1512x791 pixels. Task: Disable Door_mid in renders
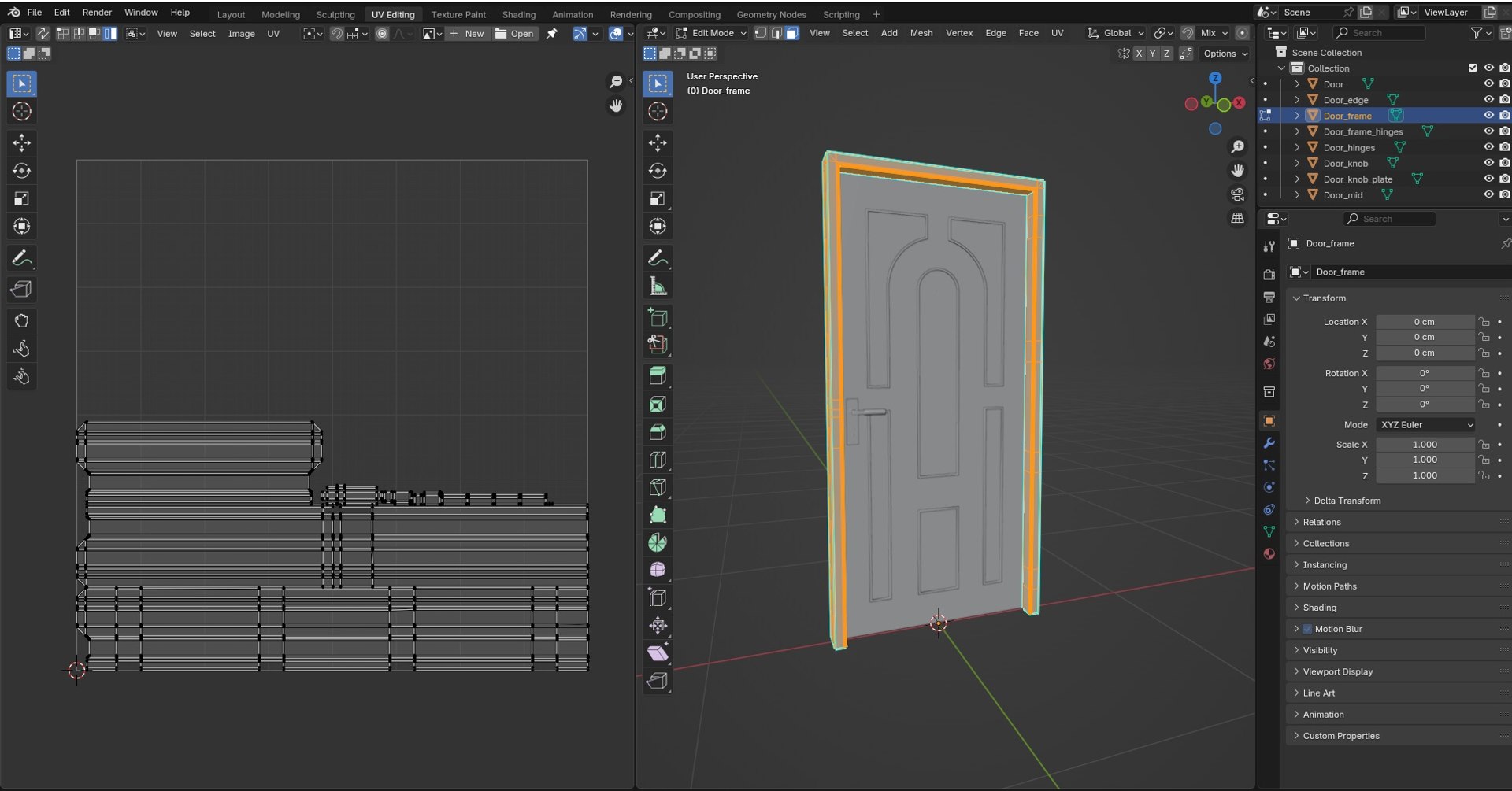coord(1504,194)
